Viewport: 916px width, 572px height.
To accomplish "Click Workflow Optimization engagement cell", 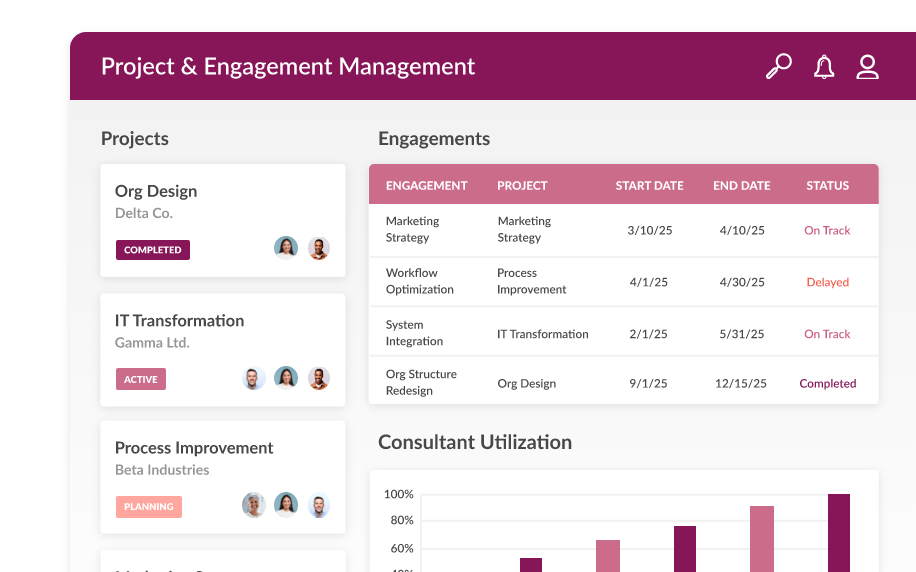I will click(419, 281).
